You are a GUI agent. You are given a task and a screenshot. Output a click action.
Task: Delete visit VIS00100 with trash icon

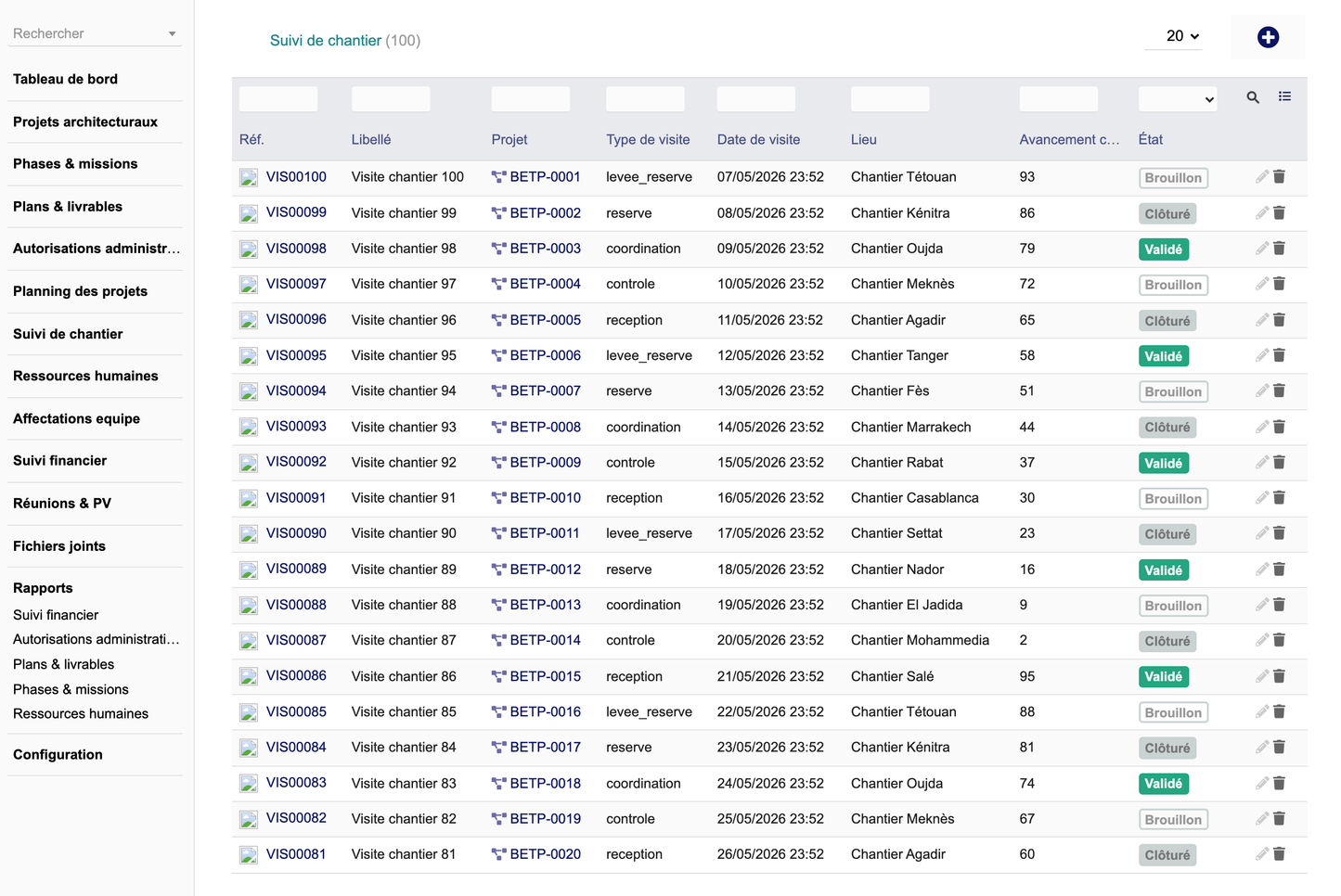coord(1279,177)
